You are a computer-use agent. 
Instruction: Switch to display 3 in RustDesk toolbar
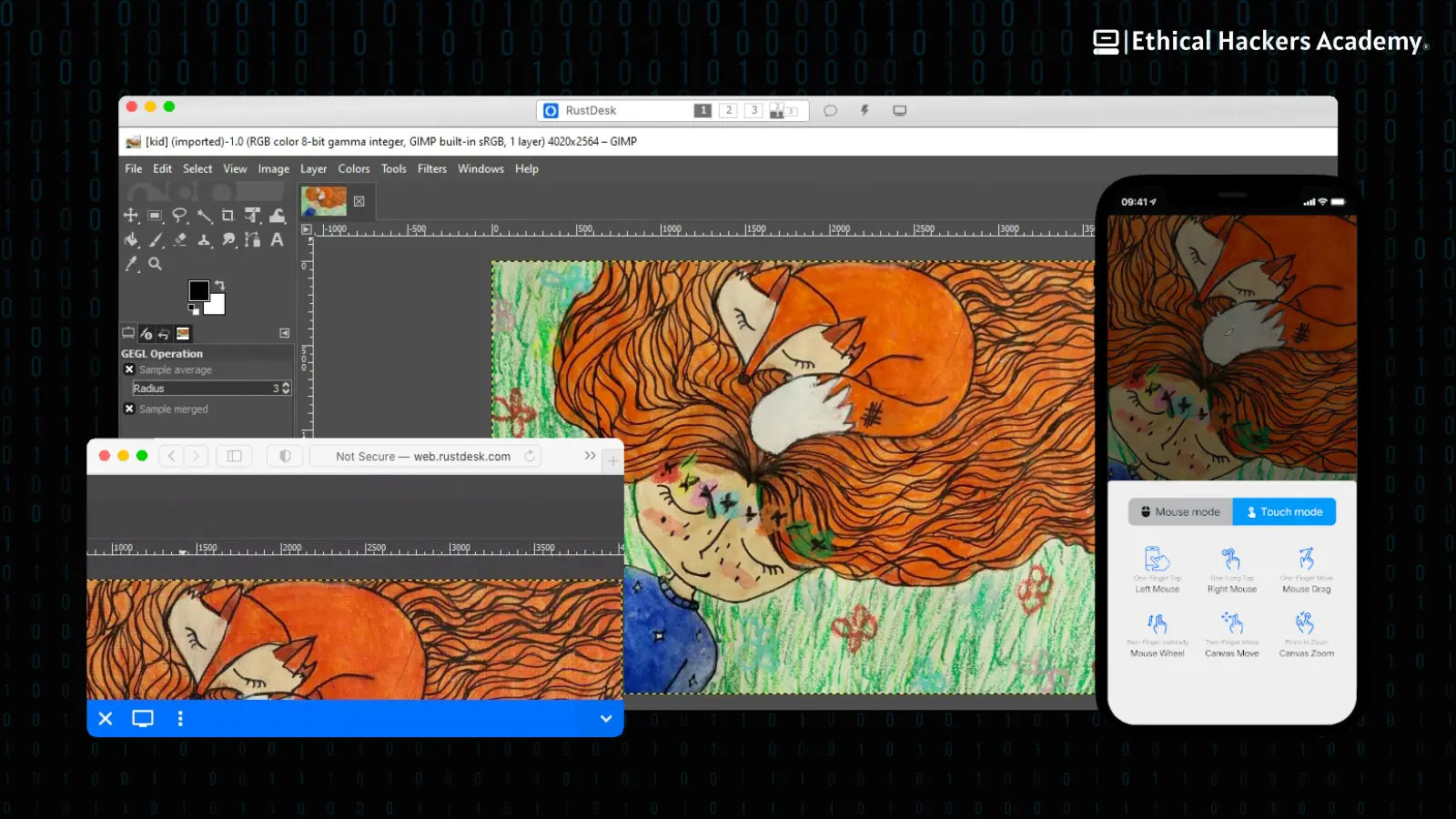[753, 110]
